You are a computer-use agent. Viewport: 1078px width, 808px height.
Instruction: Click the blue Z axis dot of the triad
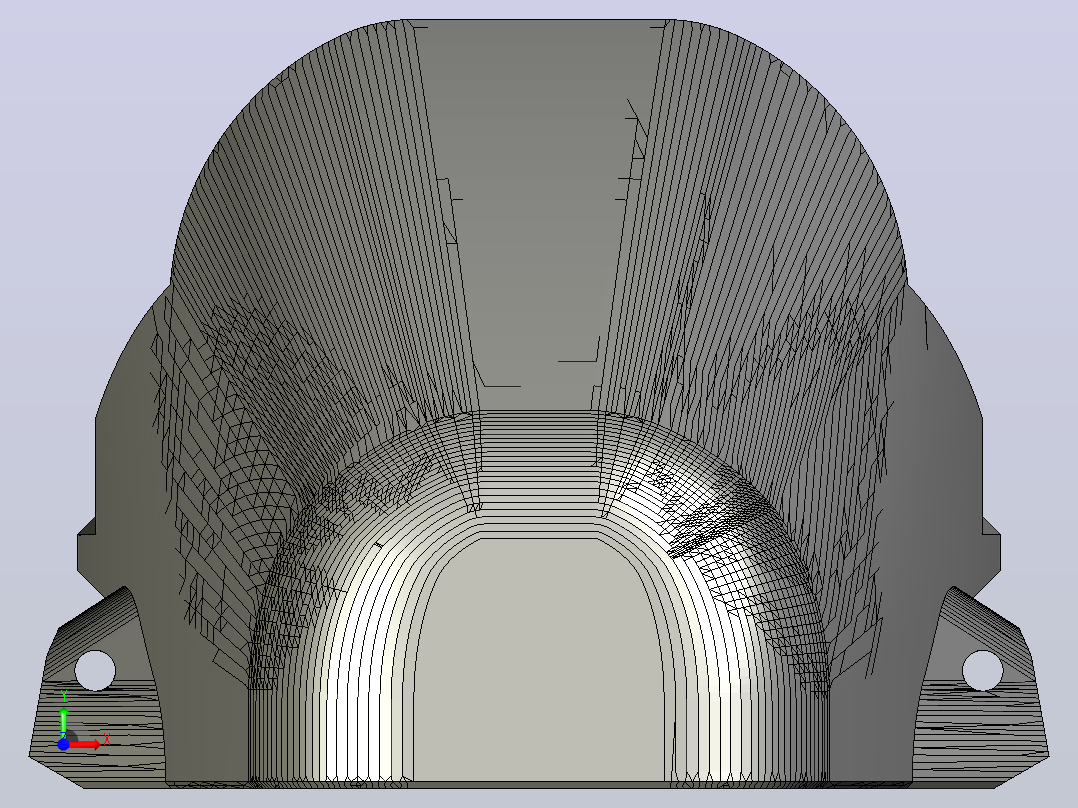tap(63, 745)
